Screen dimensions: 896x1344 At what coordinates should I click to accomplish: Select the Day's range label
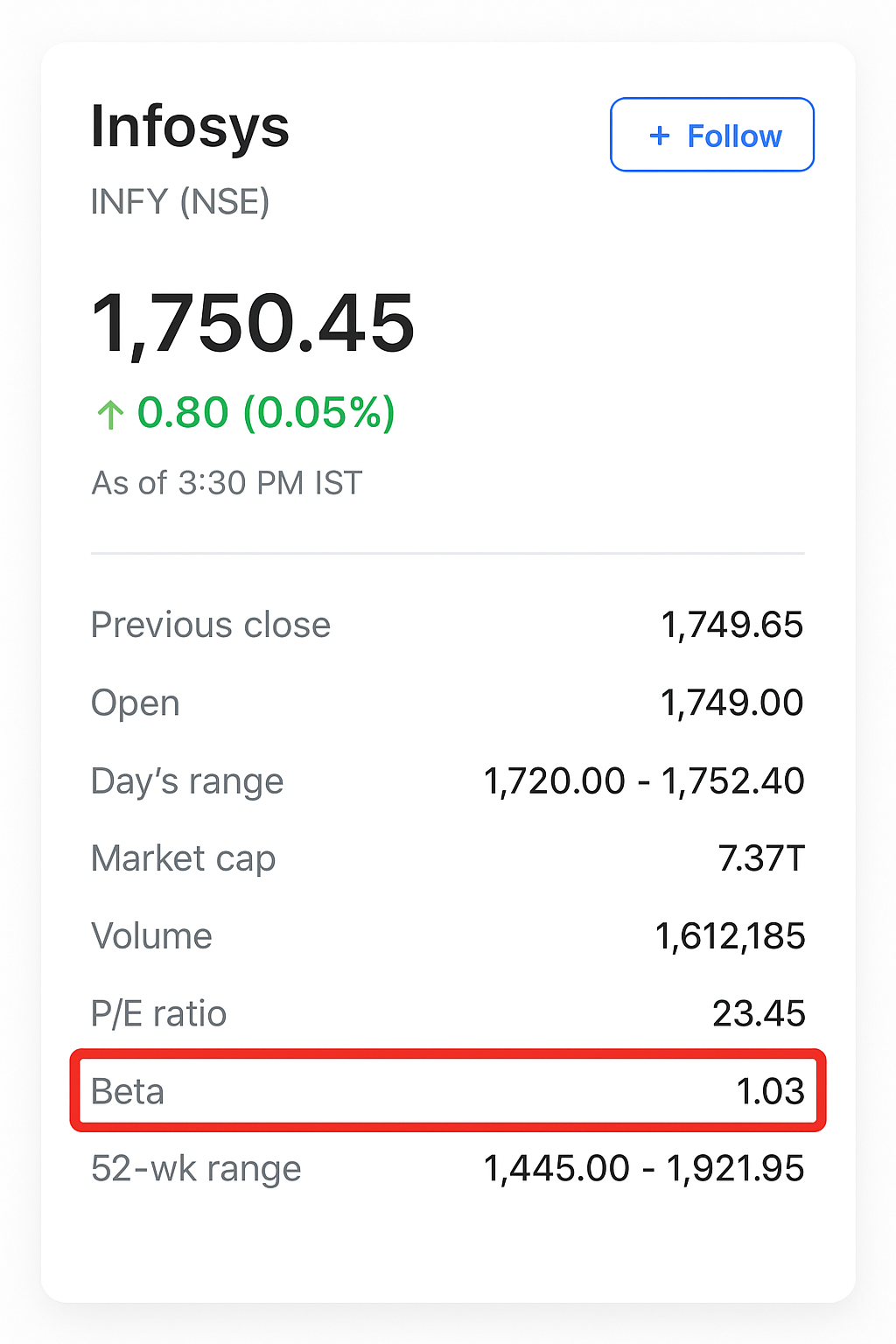click(187, 781)
